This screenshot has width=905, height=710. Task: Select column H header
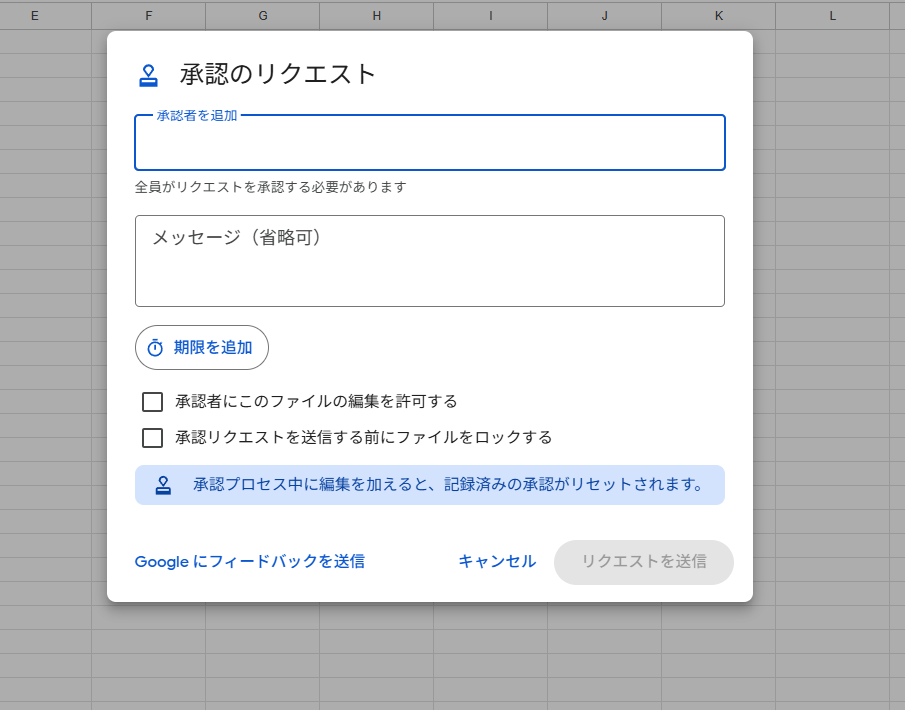(376, 15)
